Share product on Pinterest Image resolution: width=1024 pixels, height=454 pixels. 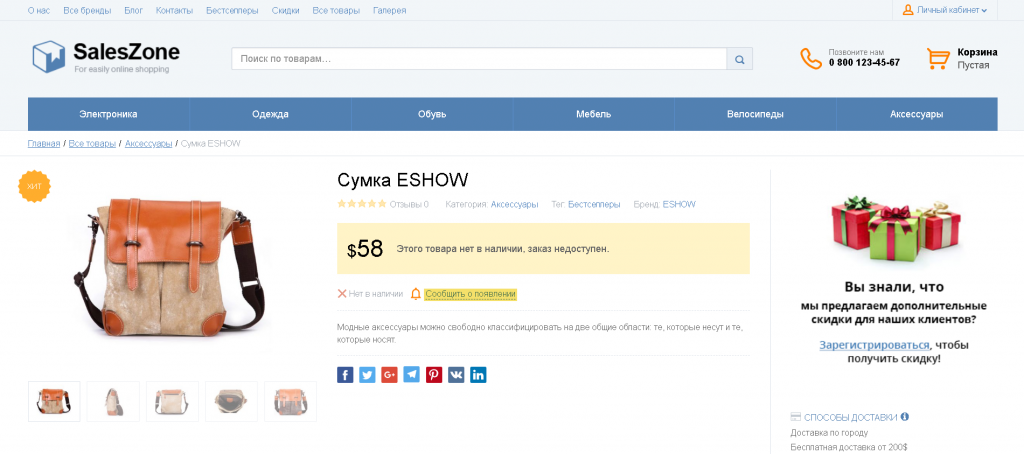point(434,375)
